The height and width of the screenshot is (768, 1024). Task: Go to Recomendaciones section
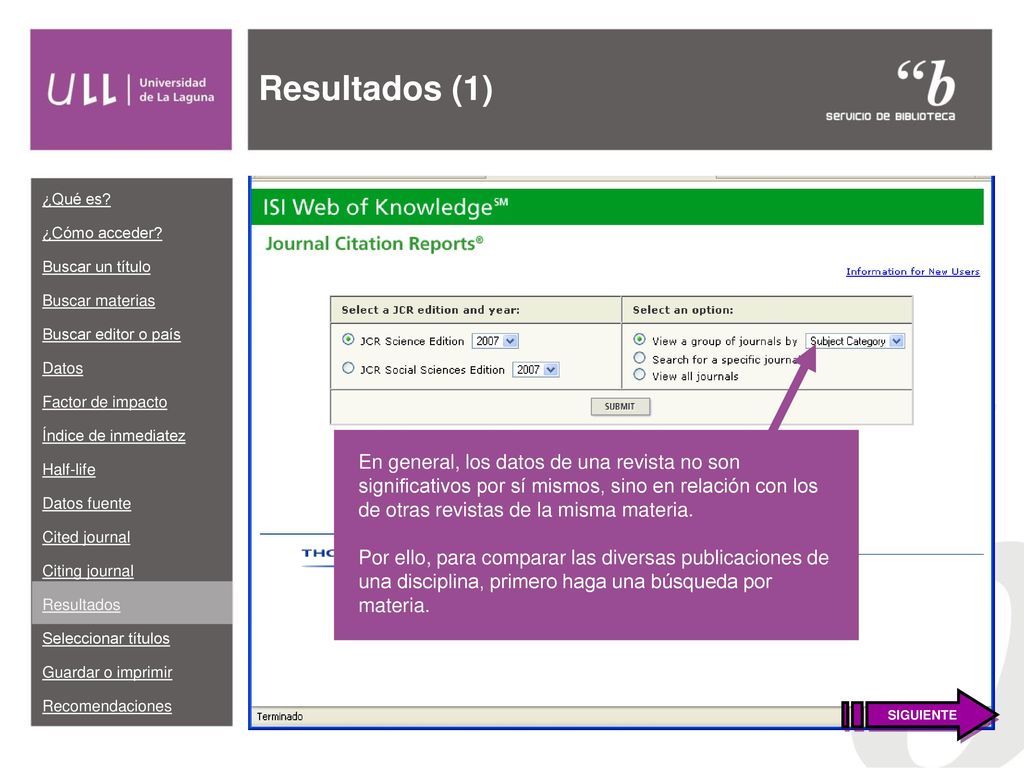tap(107, 707)
